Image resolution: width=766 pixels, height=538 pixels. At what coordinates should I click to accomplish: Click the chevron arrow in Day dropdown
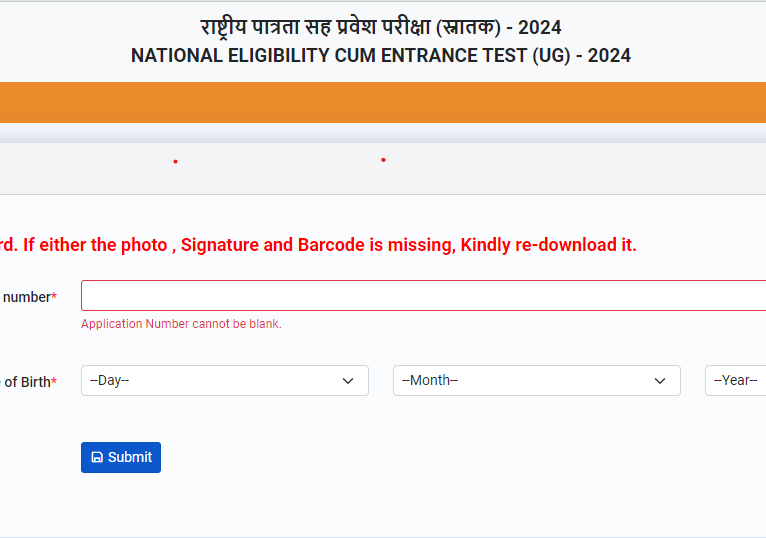tap(348, 381)
